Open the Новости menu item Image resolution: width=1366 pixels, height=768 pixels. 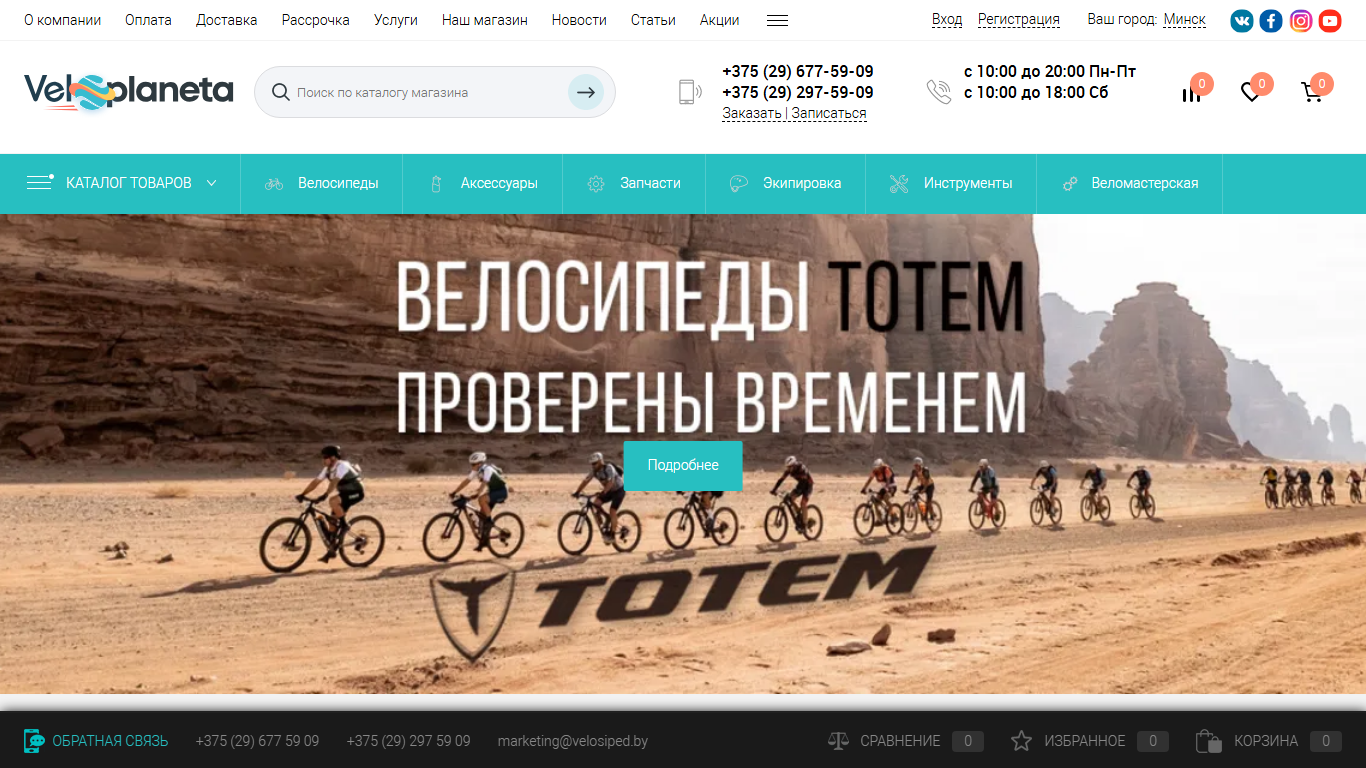coord(579,20)
